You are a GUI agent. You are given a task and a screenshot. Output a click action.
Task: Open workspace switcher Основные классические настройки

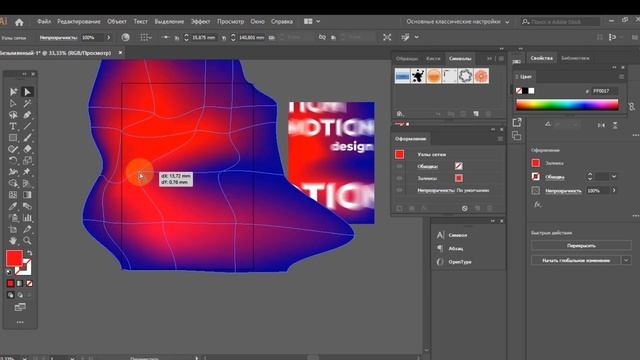pos(458,22)
